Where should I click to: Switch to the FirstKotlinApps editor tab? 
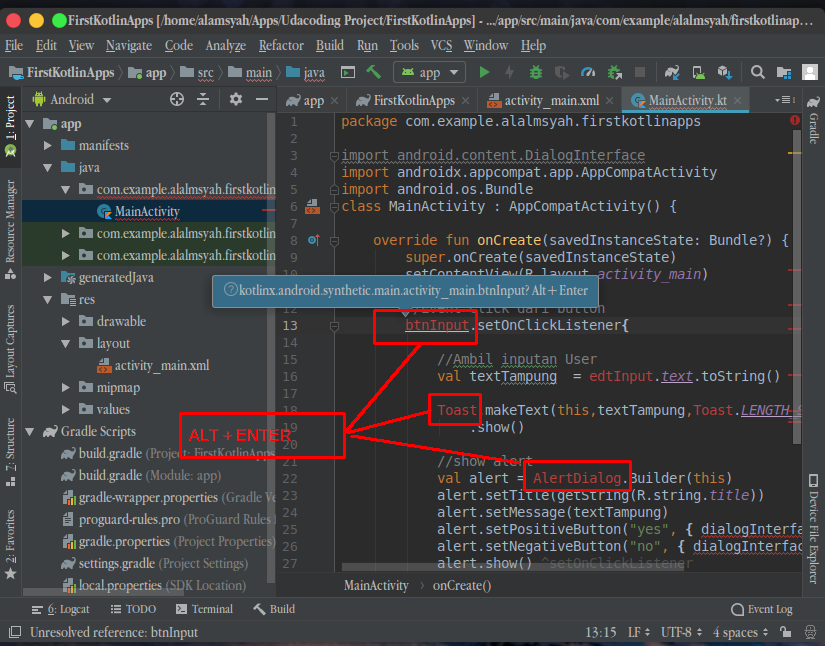point(412,100)
